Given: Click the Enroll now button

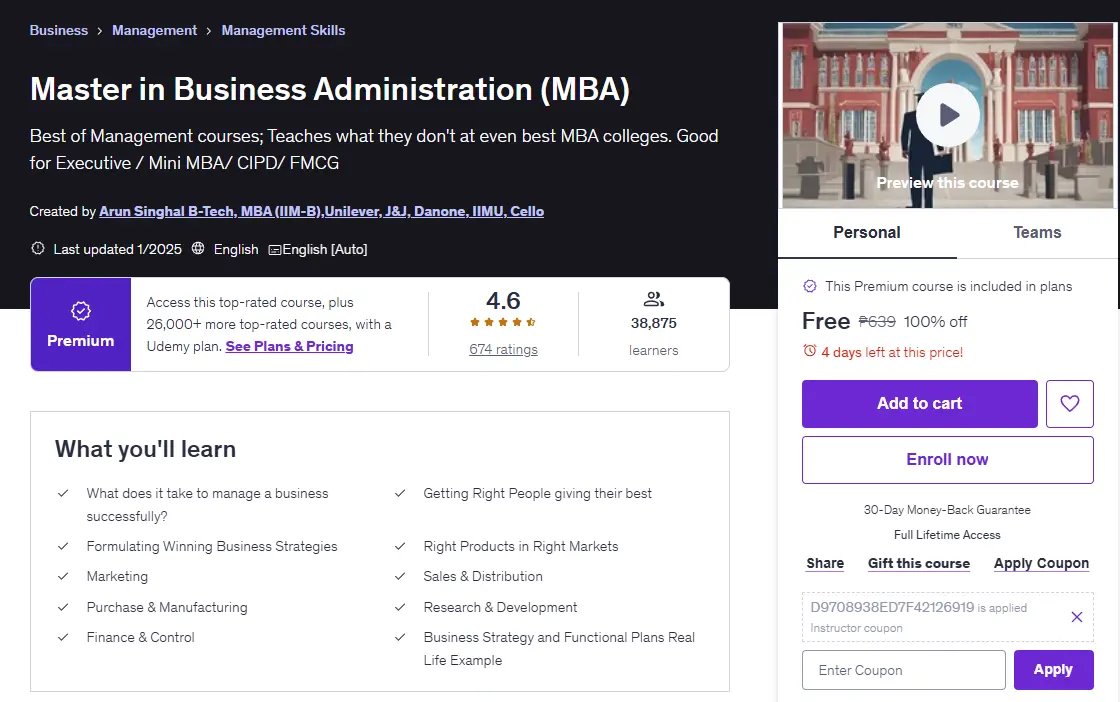Looking at the screenshot, I should 947,460.
